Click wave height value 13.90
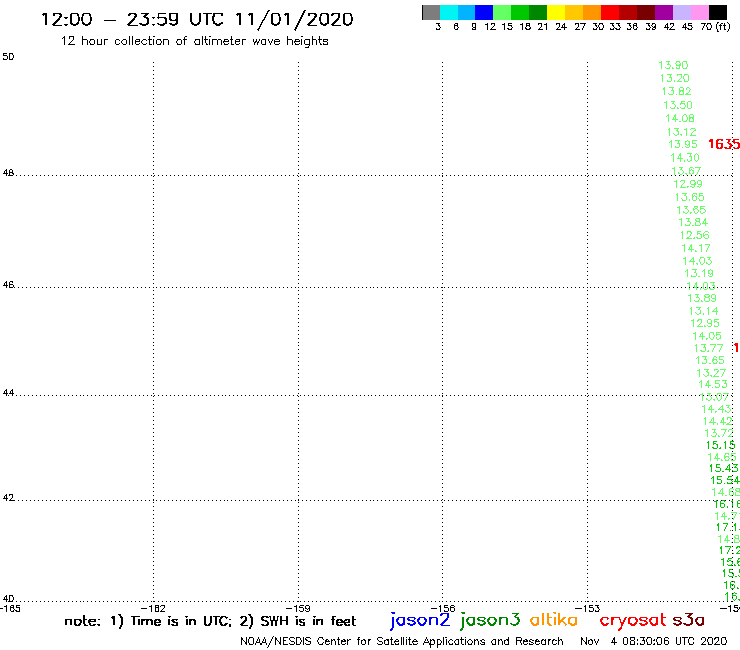The width and height of the screenshot is (740, 650). coord(673,65)
